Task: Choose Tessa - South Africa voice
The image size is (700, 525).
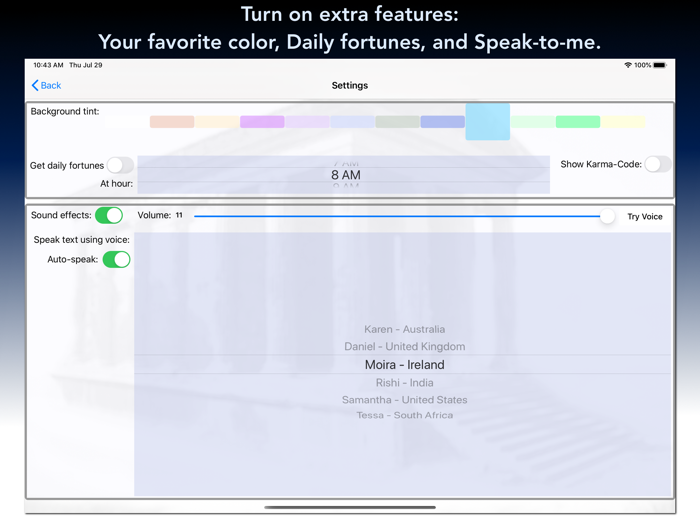Action: coord(404,415)
